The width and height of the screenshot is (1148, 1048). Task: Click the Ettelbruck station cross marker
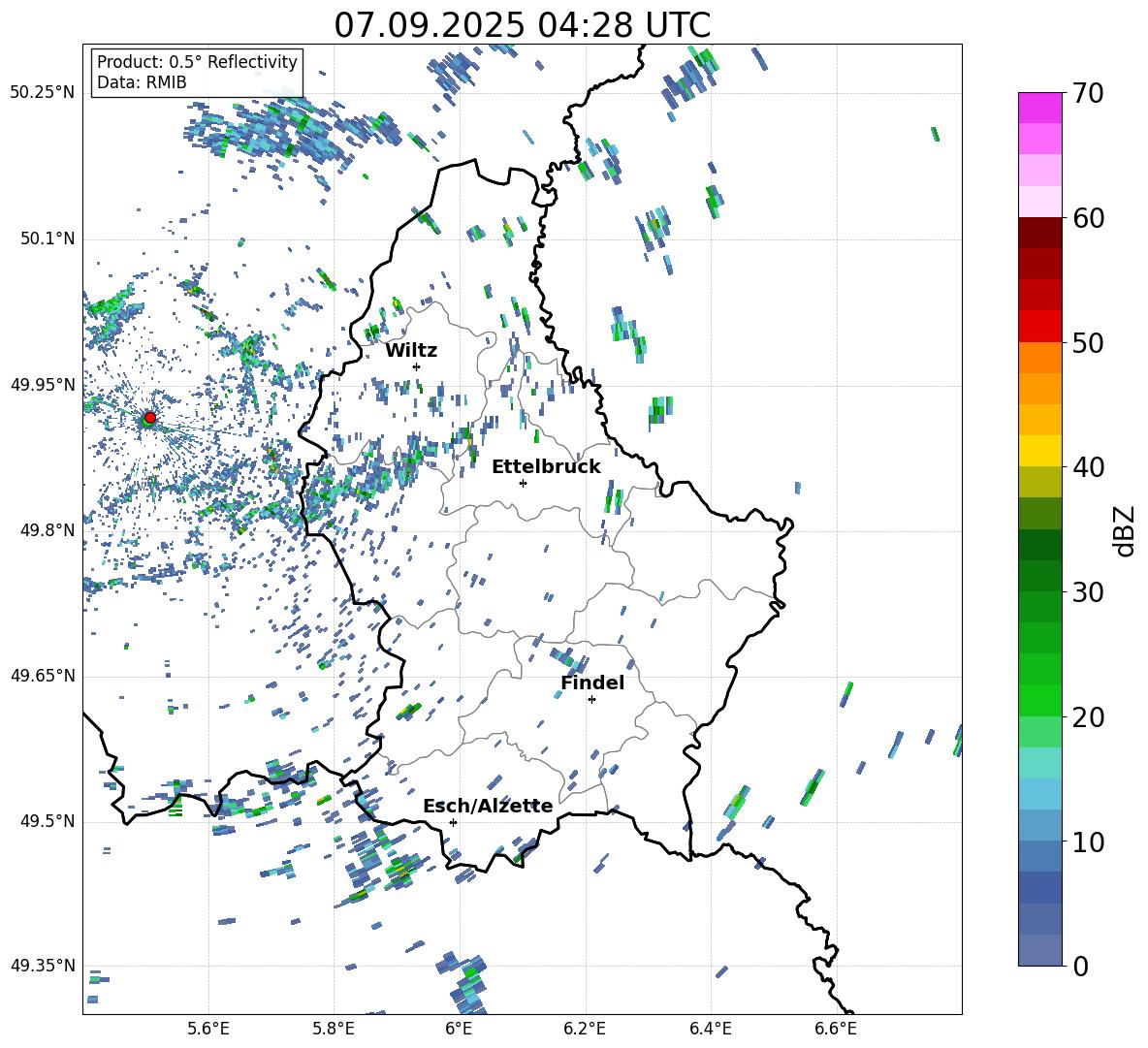[x=523, y=483]
